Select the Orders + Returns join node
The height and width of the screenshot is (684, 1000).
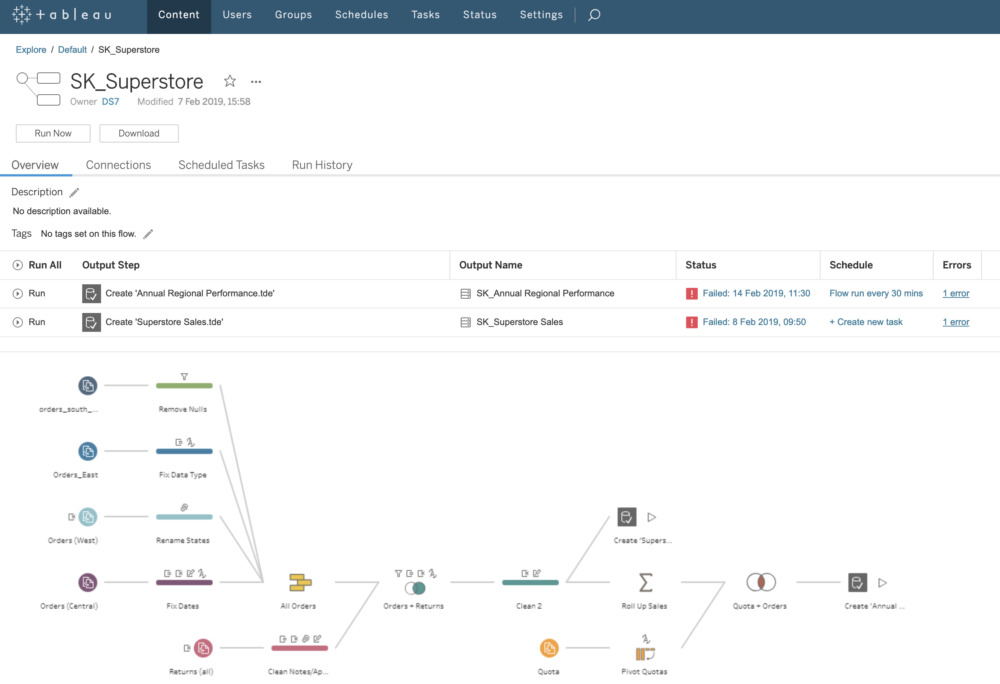click(415, 587)
